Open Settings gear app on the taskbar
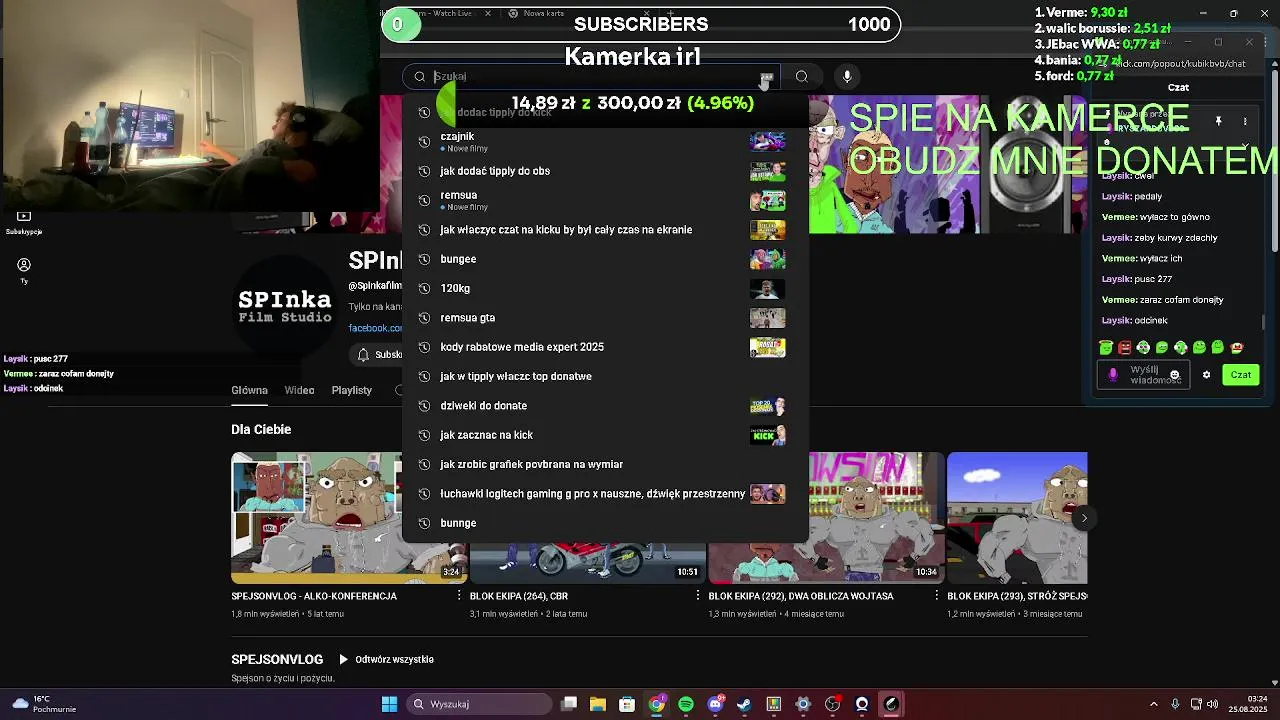Image resolution: width=1280 pixels, height=720 pixels. tap(803, 704)
